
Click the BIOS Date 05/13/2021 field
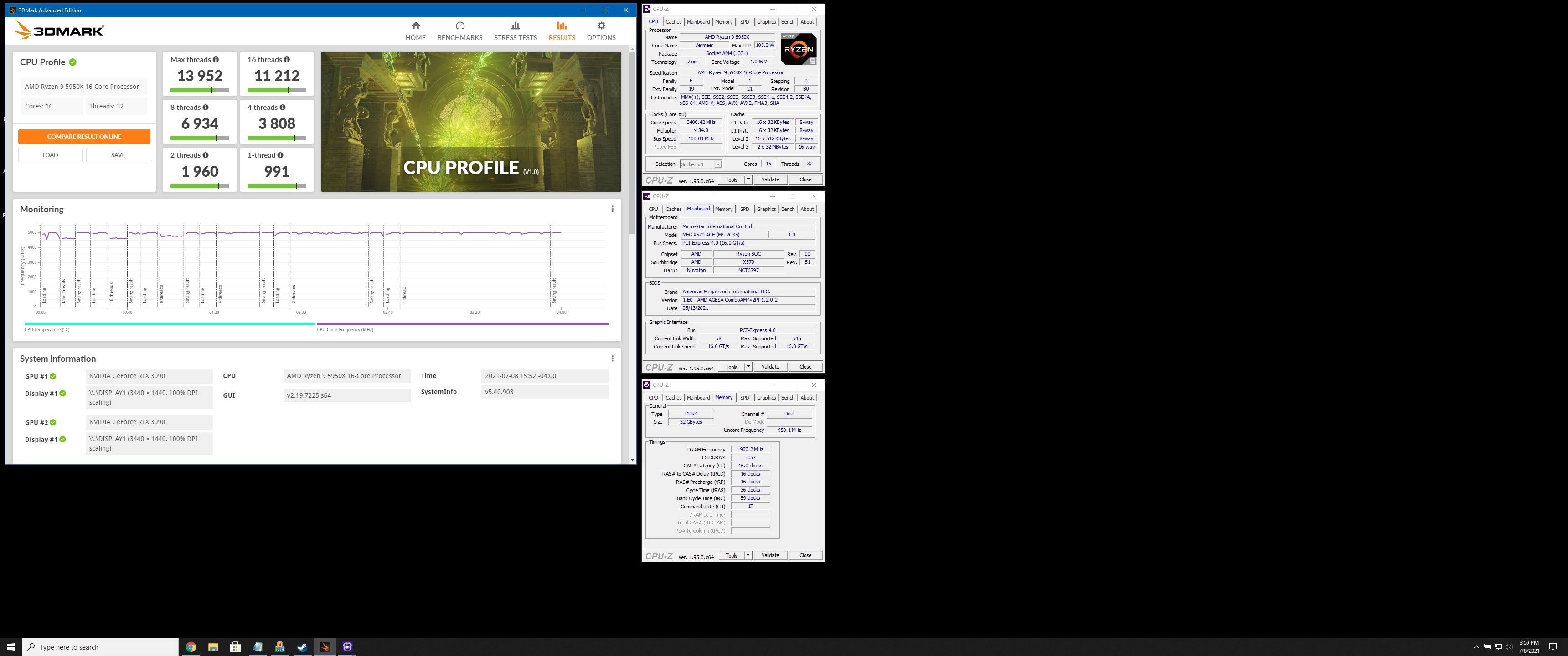748,308
